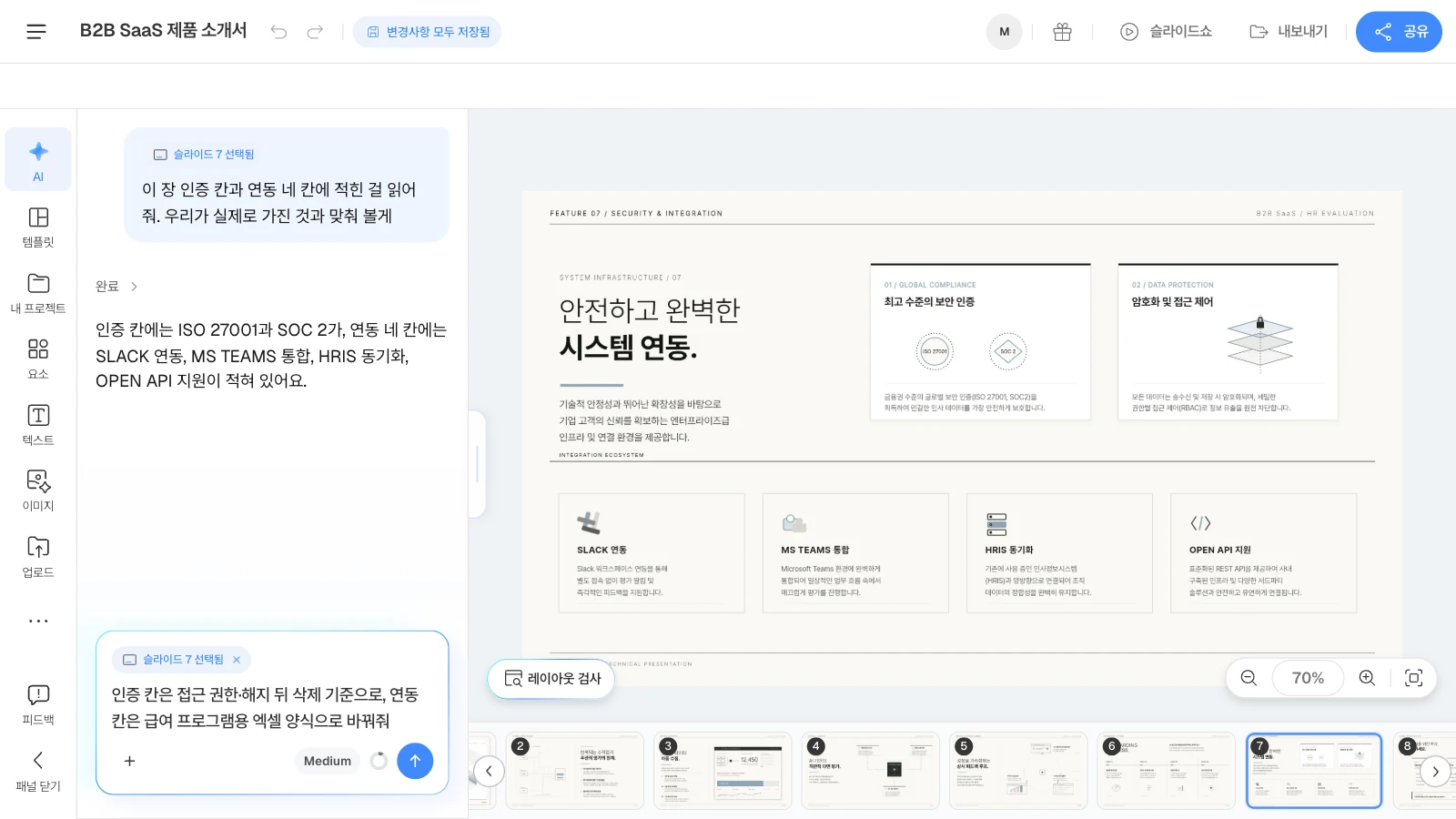The height and width of the screenshot is (819, 1456).
Task: Select the 텍스트 text tool
Action: (38, 425)
